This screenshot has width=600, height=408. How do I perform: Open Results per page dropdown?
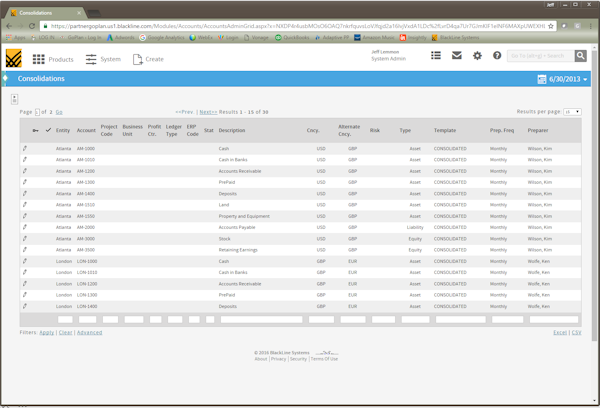572,112
